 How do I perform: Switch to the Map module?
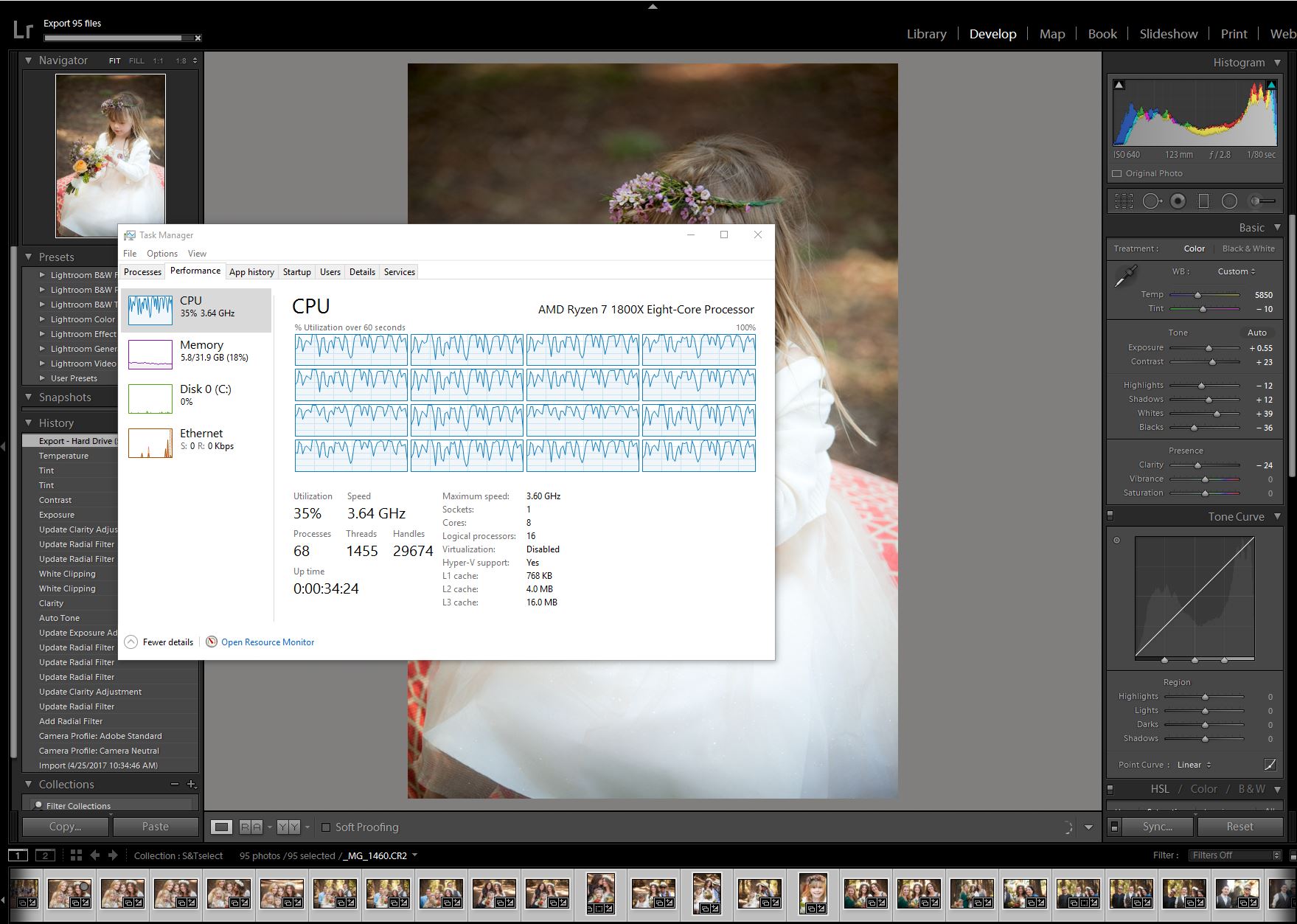(x=1052, y=34)
